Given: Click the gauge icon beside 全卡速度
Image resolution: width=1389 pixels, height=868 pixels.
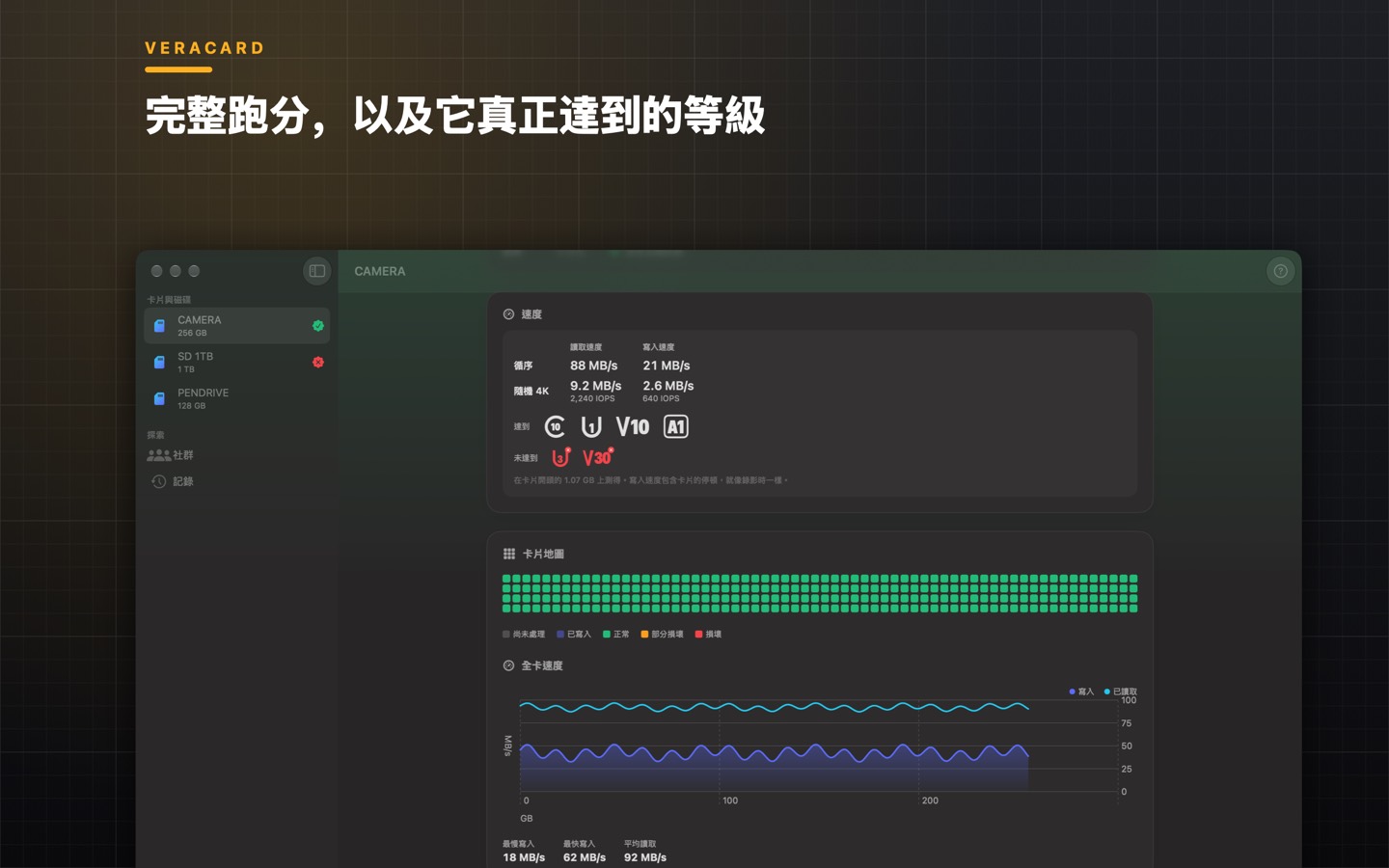Looking at the screenshot, I should point(508,665).
